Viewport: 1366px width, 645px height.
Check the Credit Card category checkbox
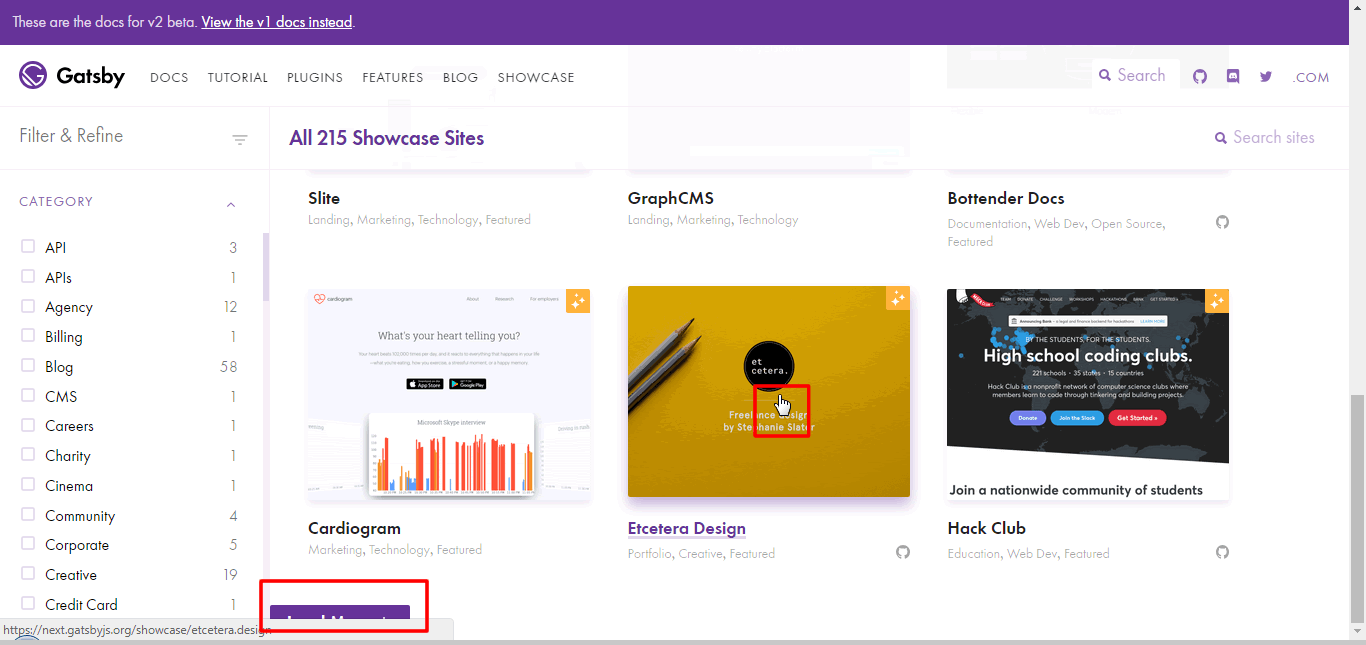(28, 604)
